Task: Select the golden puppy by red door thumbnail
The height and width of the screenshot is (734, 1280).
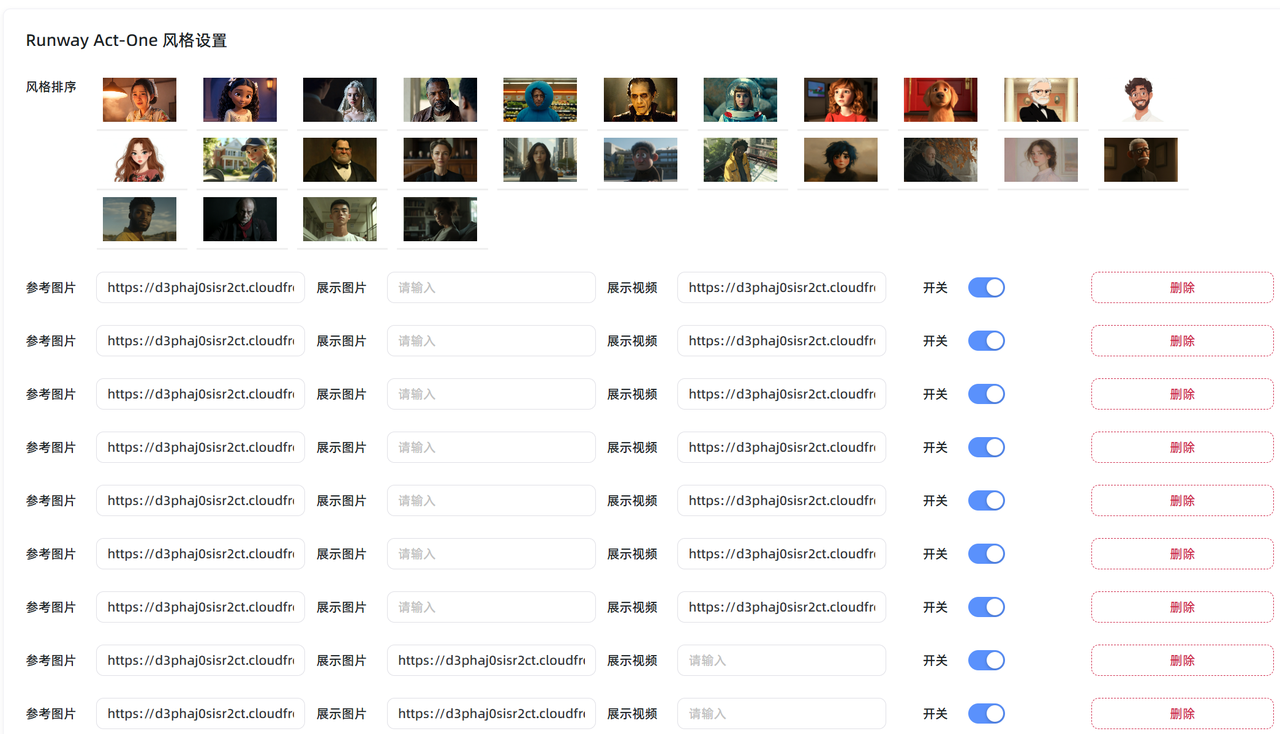Action: point(941,100)
